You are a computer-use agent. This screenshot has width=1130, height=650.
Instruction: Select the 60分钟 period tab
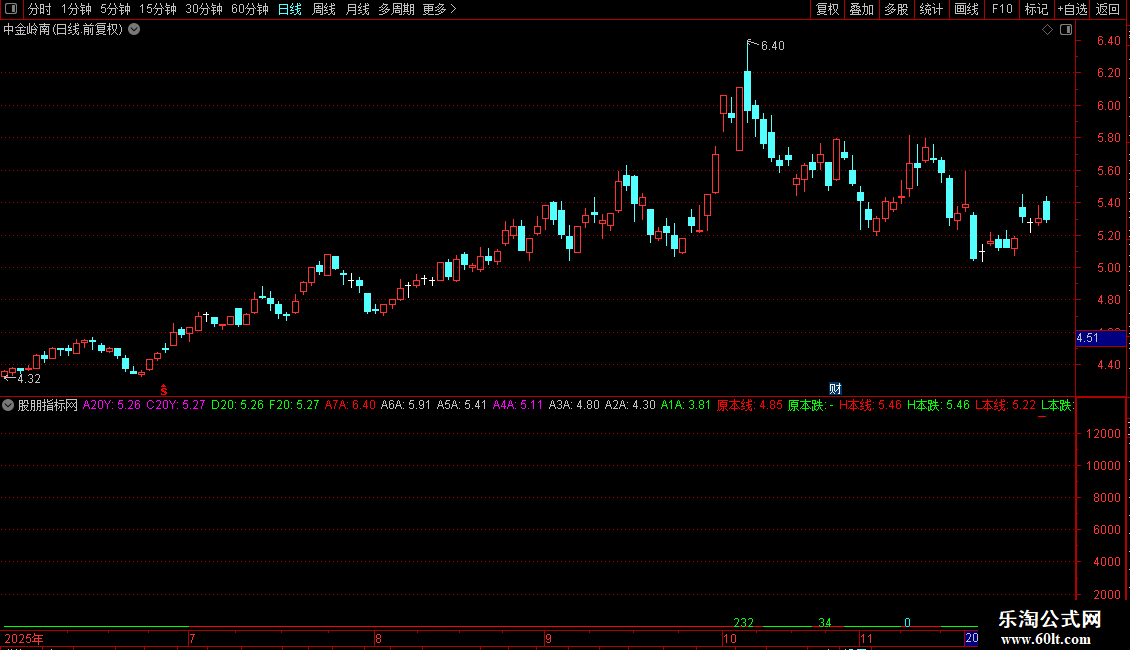pyautogui.click(x=250, y=9)
